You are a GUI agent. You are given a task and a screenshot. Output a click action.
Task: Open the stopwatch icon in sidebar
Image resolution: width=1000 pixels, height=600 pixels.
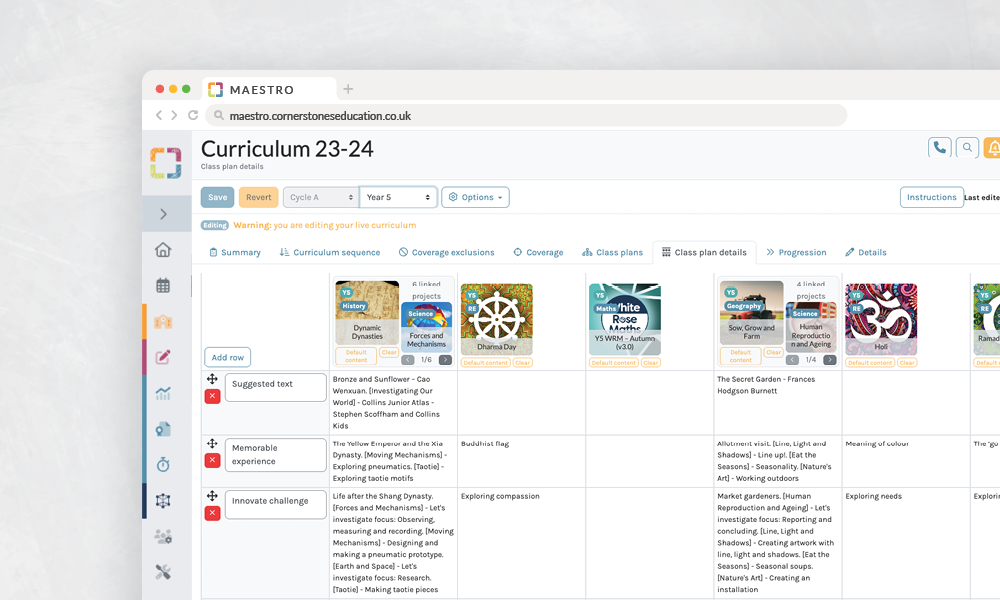click(x=163, y=464)
